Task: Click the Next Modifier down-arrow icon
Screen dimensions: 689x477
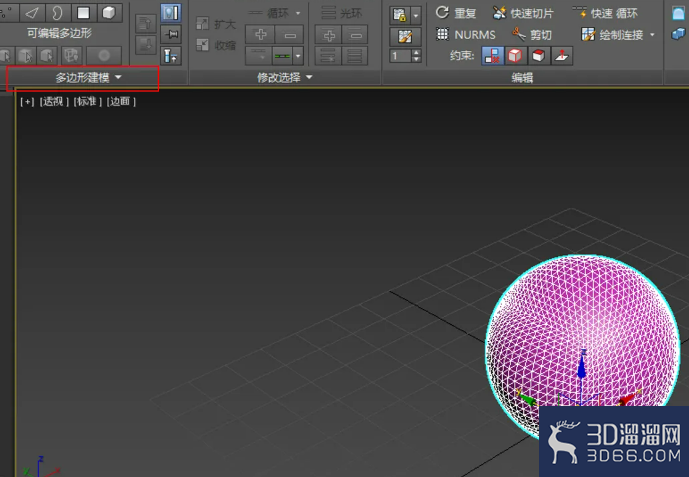Action: point(145,44)
